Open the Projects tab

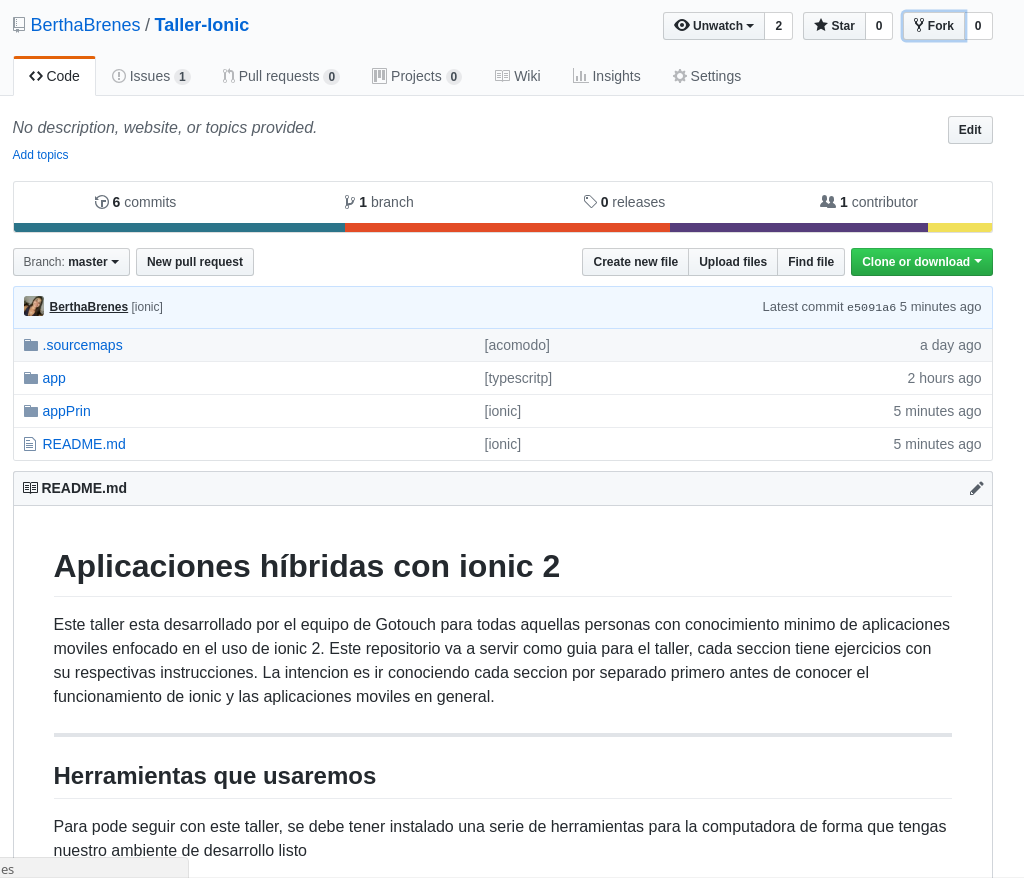[x=417, y=76]
